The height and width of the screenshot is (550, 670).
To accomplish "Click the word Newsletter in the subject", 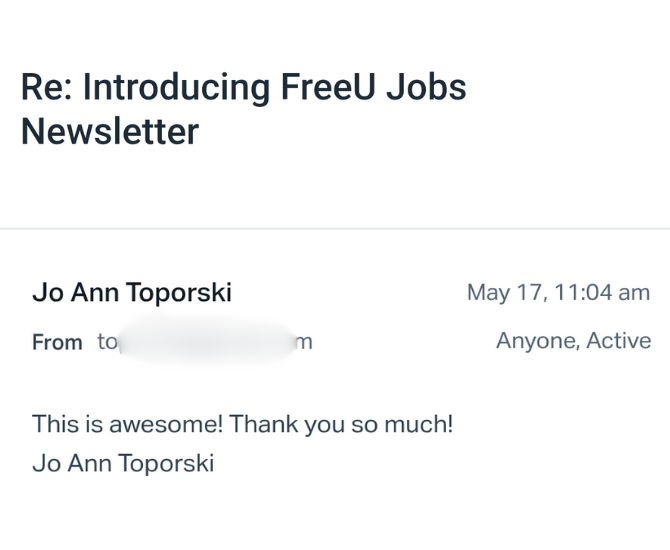I will [110, 131].
